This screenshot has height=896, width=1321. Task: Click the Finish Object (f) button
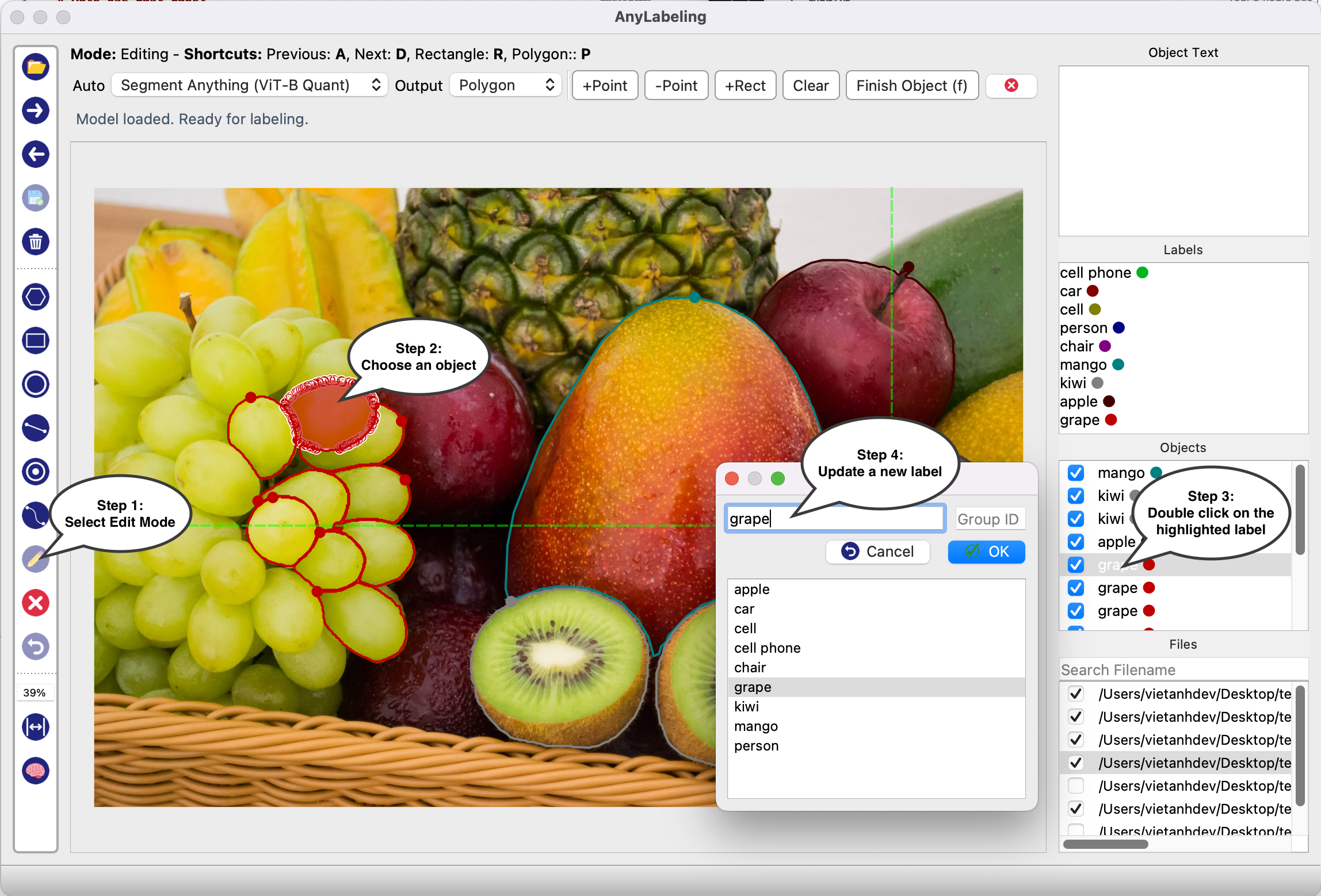click(911, 86)
